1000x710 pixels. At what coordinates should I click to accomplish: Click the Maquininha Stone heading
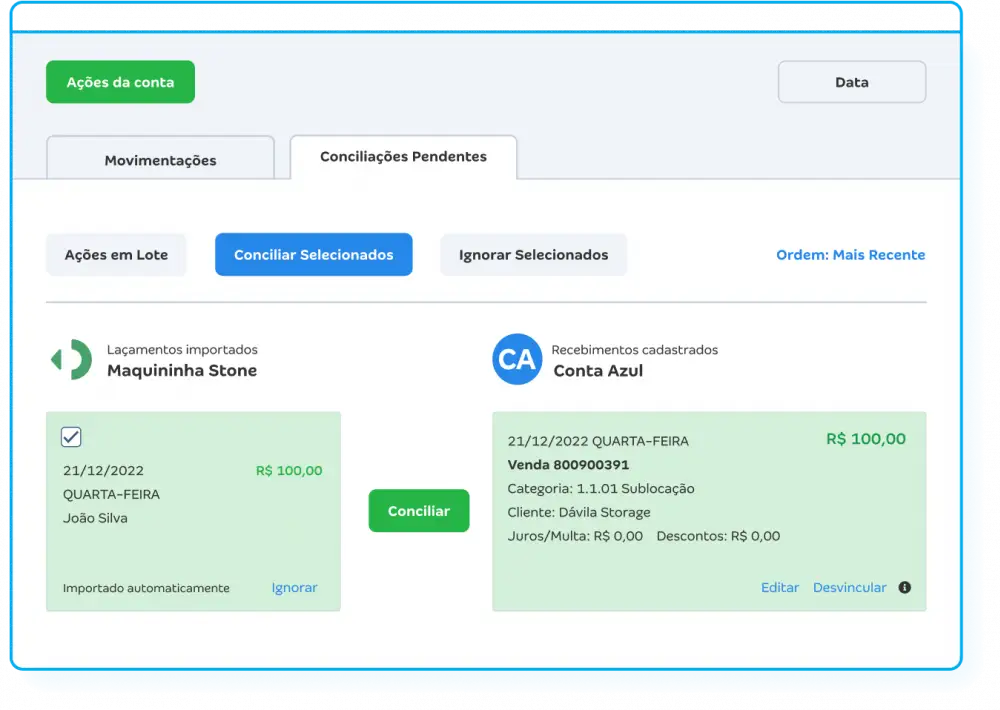click(x=182, y=371)
